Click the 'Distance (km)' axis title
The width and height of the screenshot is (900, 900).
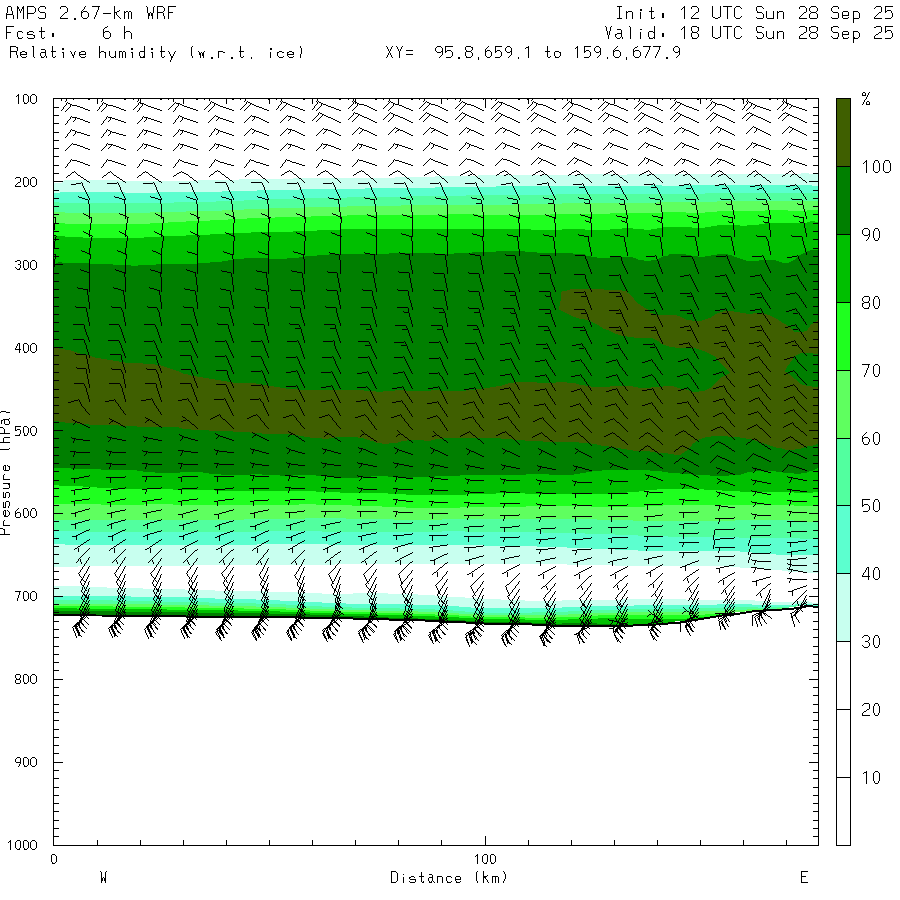pyautogui.click(x=449, y=878)
